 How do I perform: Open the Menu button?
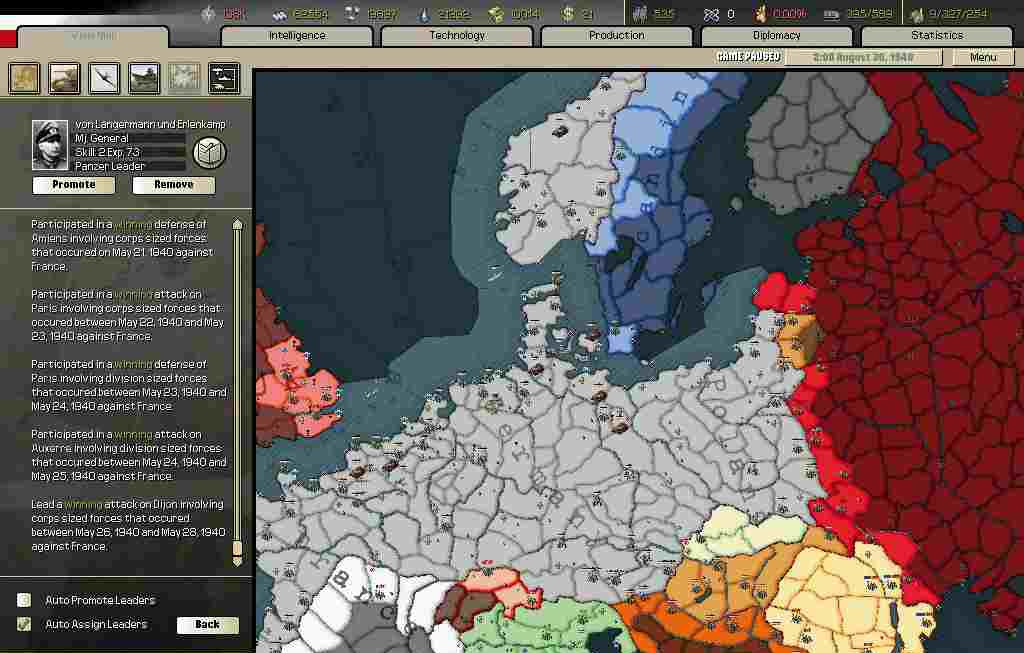tap(983, 57)
